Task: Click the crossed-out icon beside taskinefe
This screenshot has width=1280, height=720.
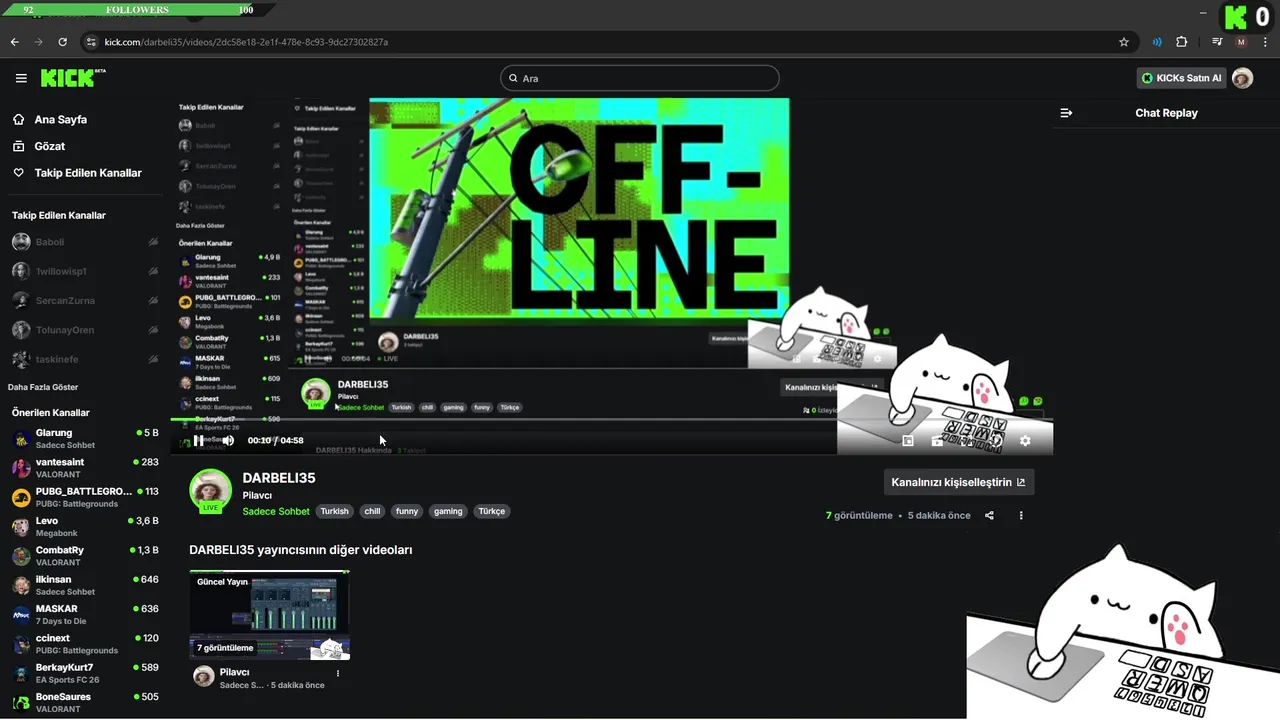Action: (153, 359)
